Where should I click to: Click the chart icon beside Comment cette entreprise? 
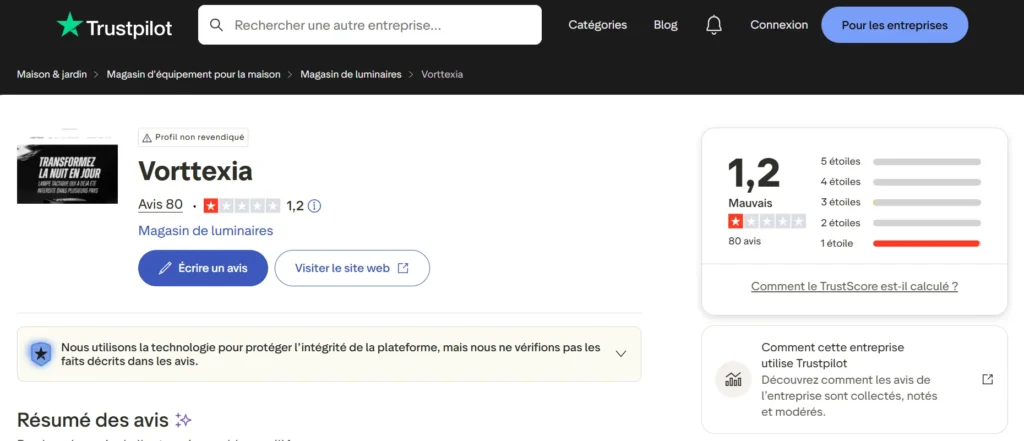click(733, 379)
